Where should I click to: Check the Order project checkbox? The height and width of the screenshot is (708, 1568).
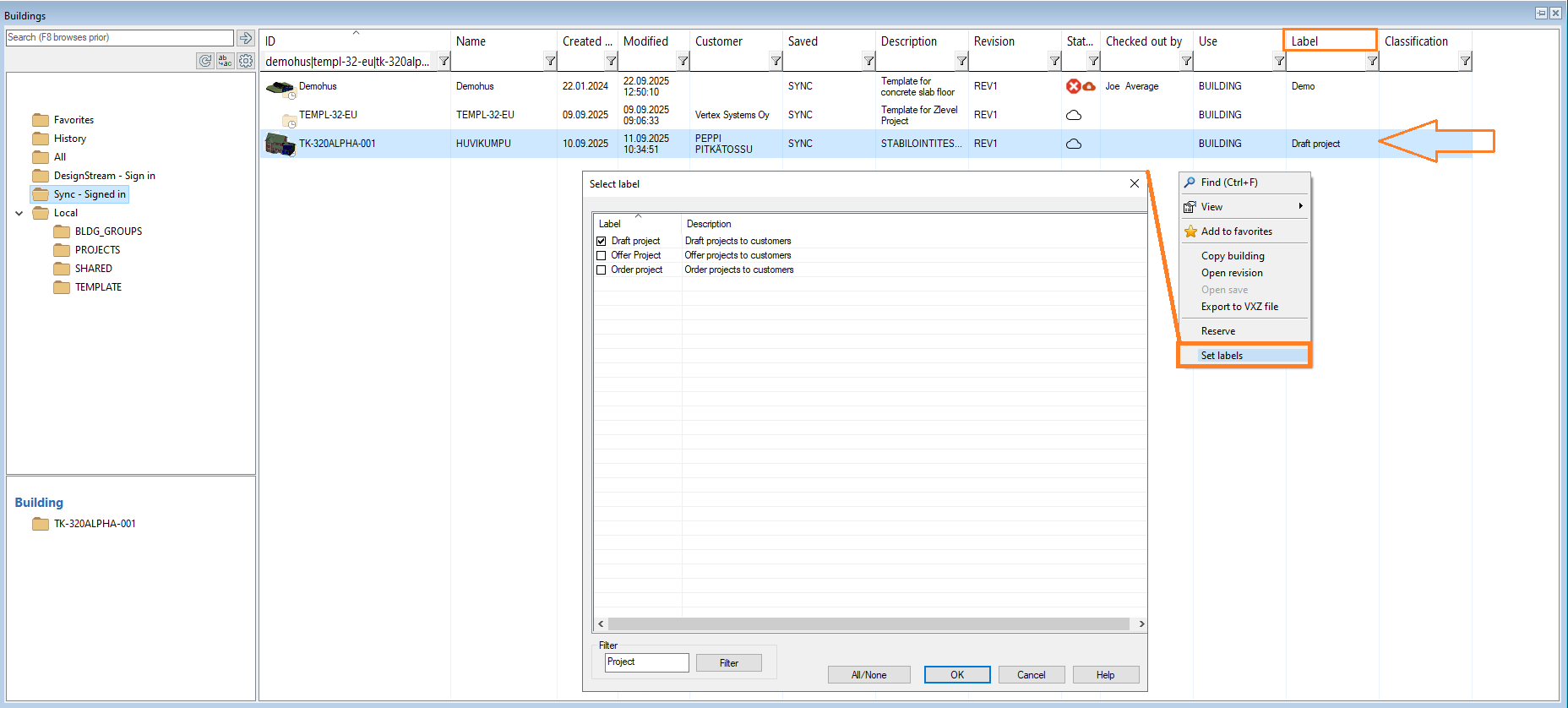[602, 270]
